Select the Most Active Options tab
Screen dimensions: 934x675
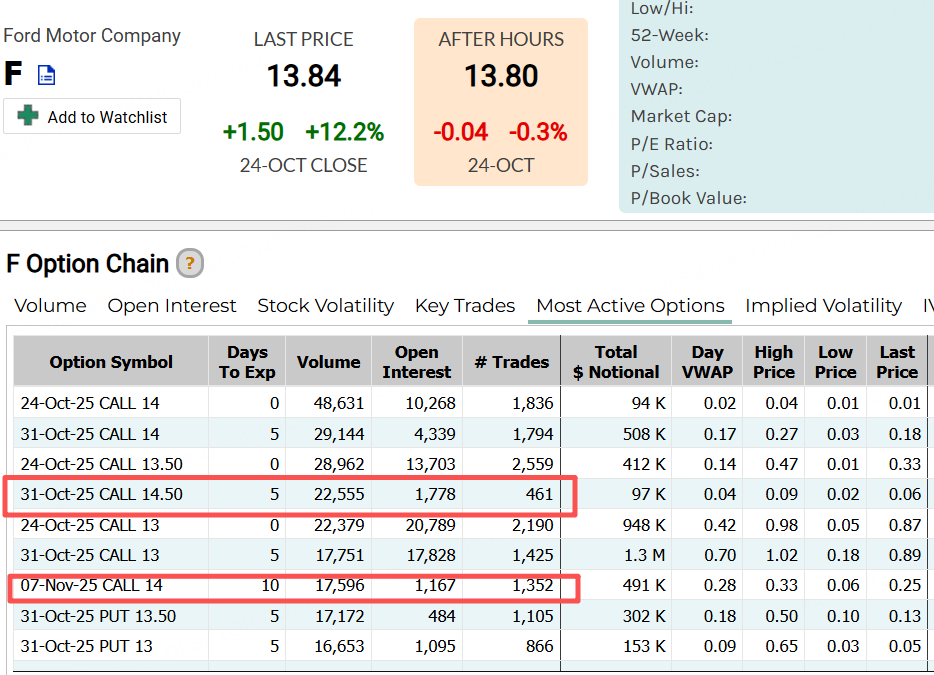(630, 306)
